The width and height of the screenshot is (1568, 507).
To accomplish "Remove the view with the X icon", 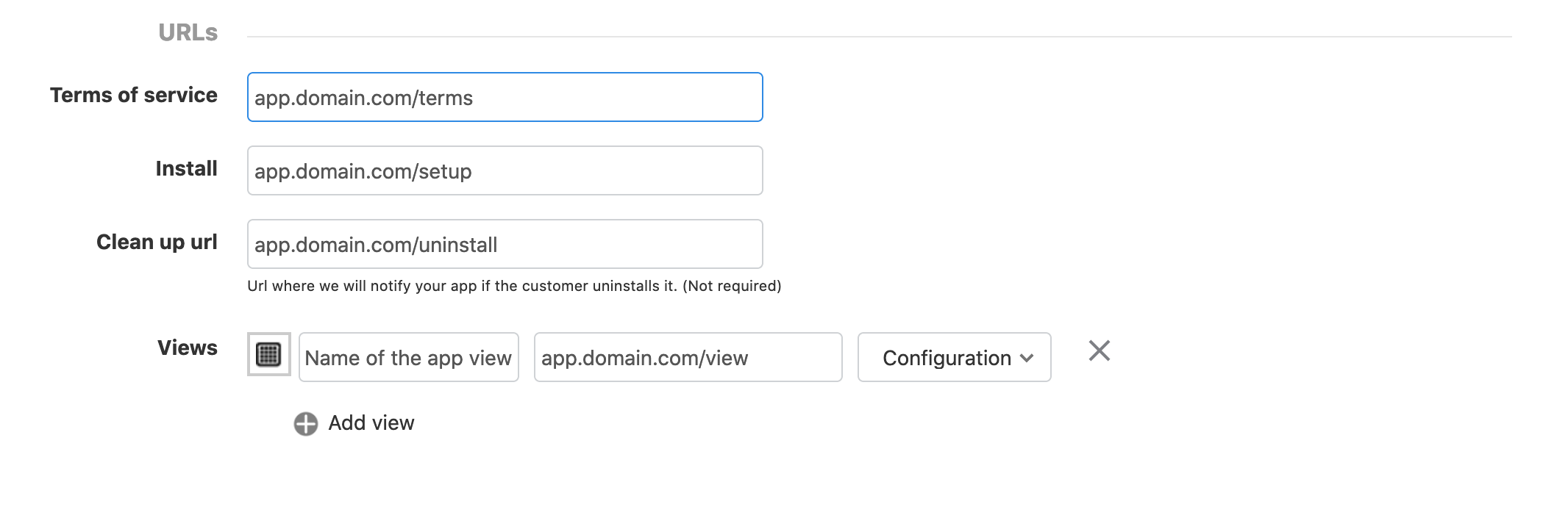I will (x=1099, y=351).
